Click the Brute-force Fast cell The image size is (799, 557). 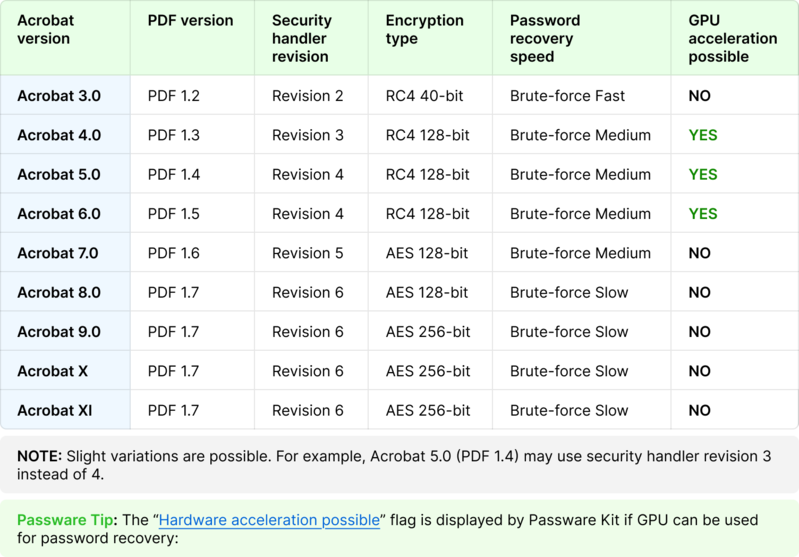click(567, 96)
